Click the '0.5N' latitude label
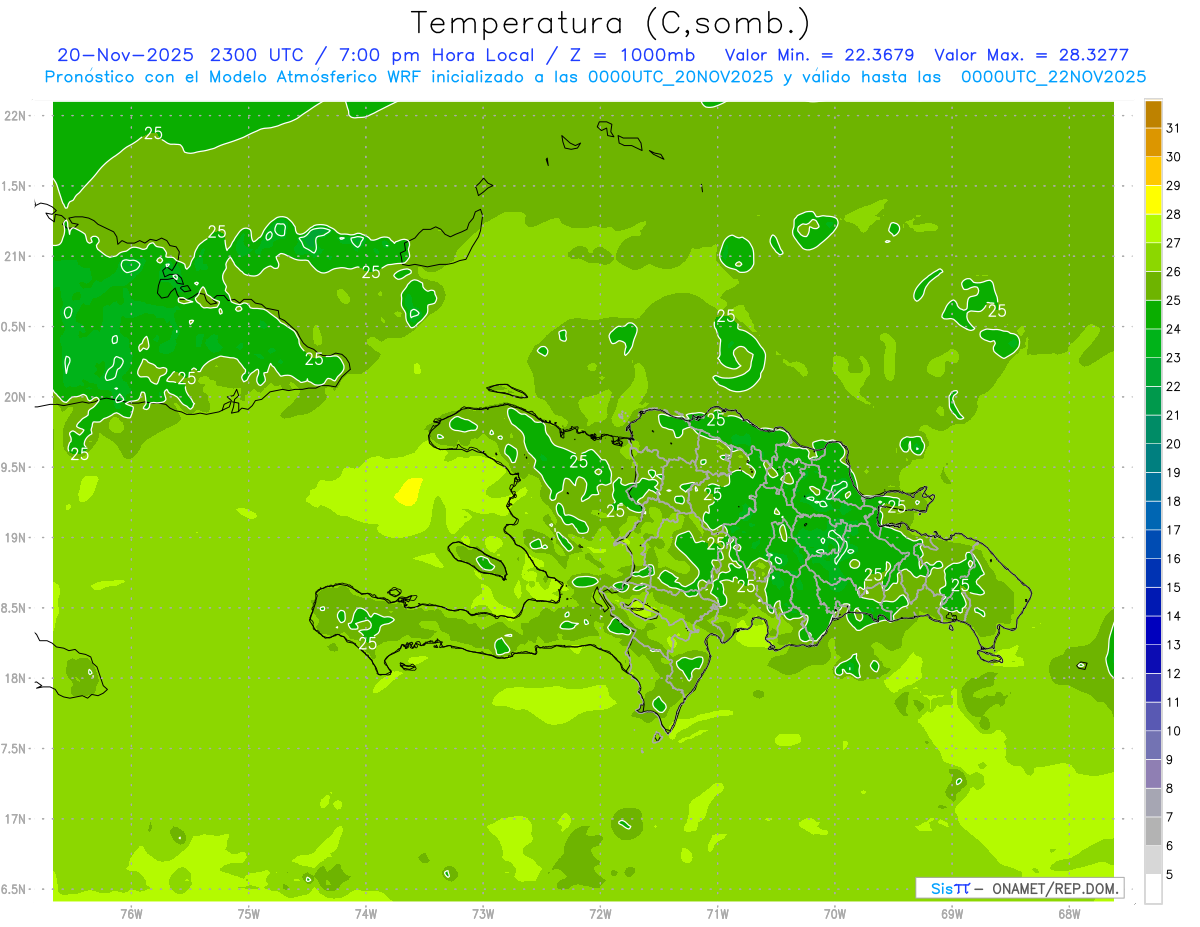Viewport: 1200px width, 927px height. (15, 327)
